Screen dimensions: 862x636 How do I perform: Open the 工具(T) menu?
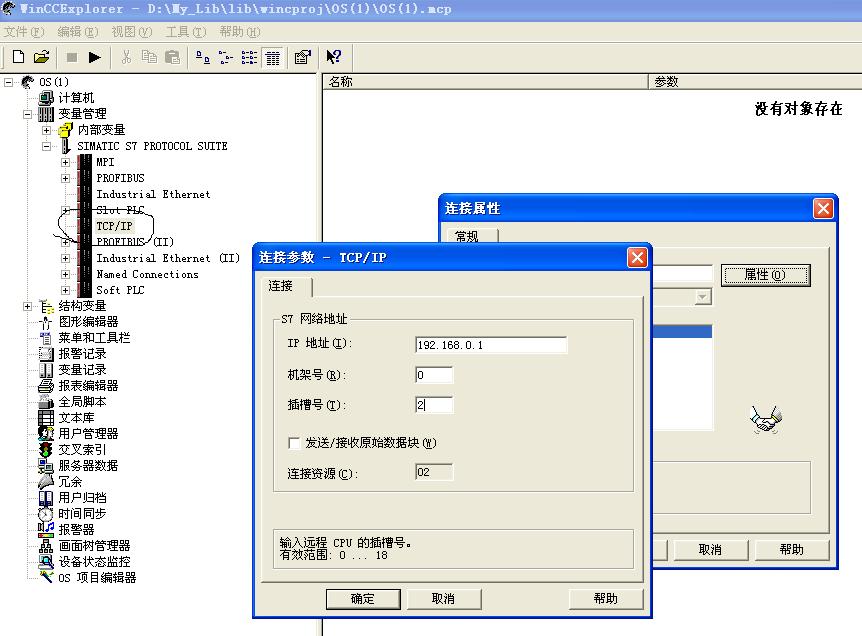click(186, 32)
